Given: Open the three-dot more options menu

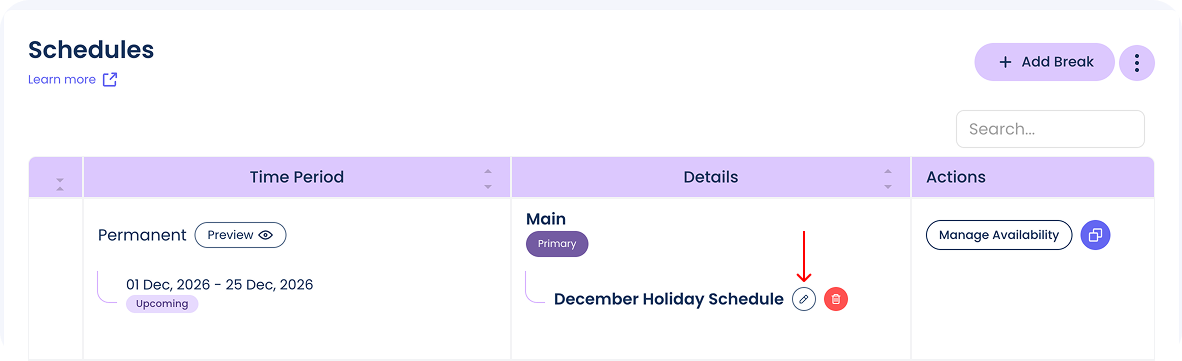Looking at the screenshot, I should tap(1137, 63).
